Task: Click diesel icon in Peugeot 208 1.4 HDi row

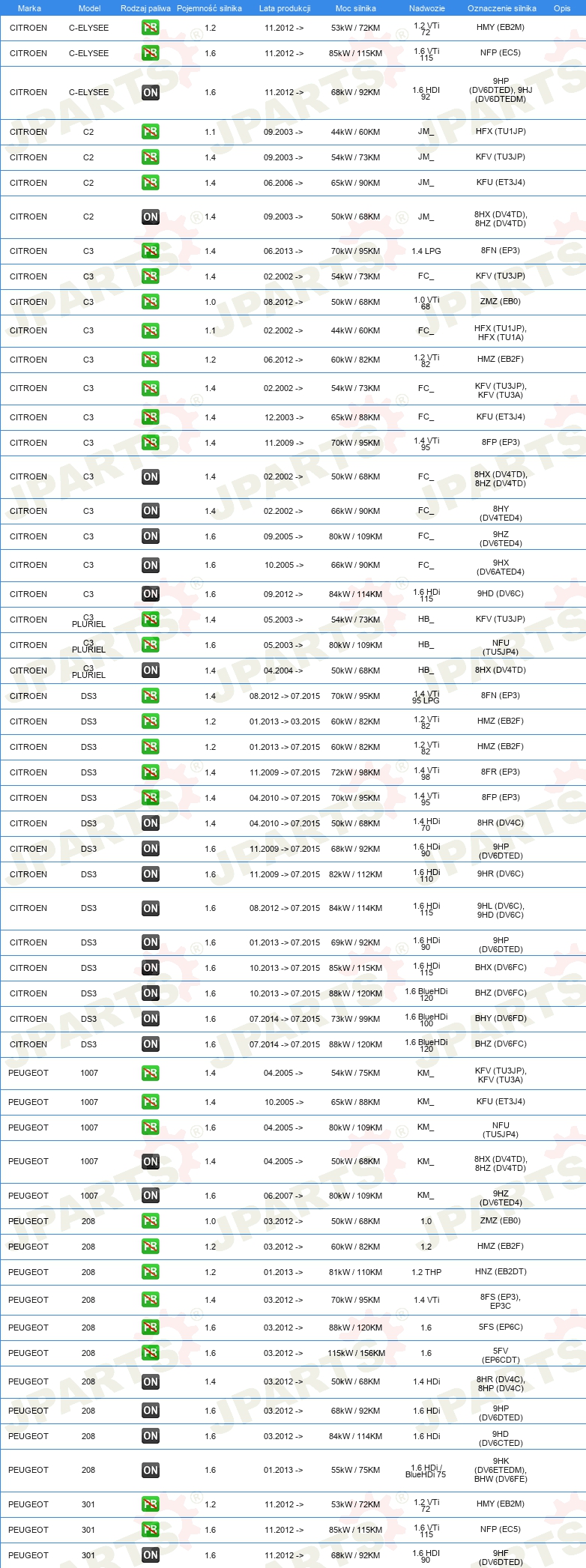Action: (x=151, y=1381)
